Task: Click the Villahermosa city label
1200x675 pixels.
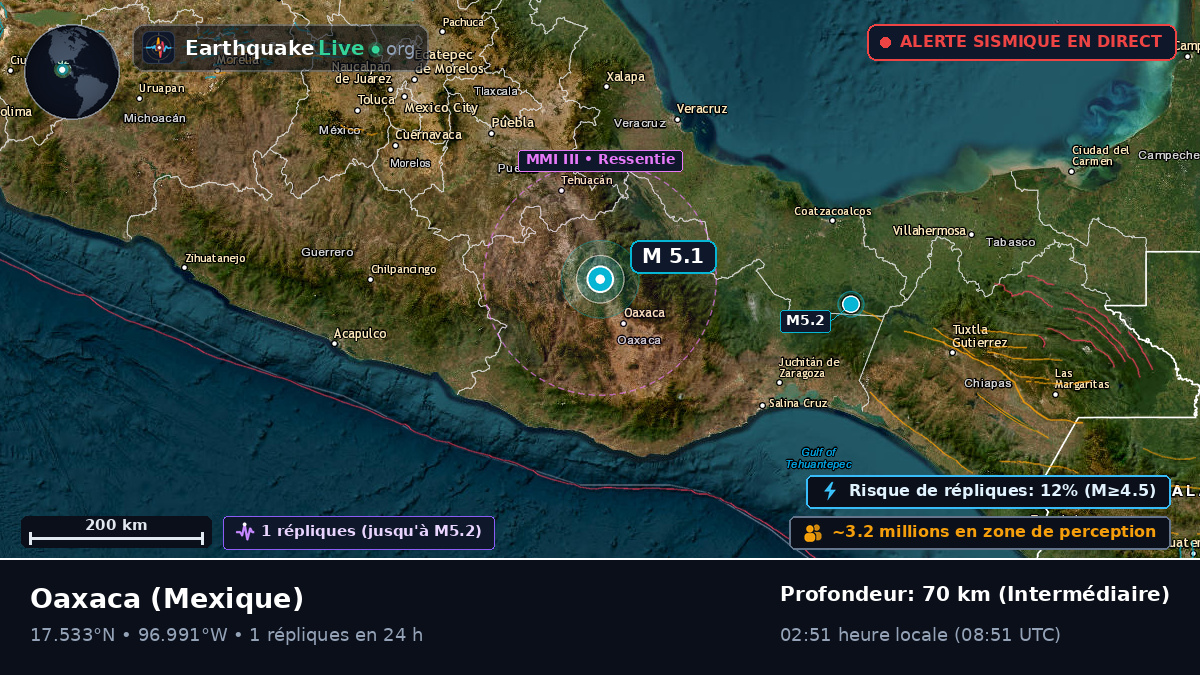Action: click(931, 230)
